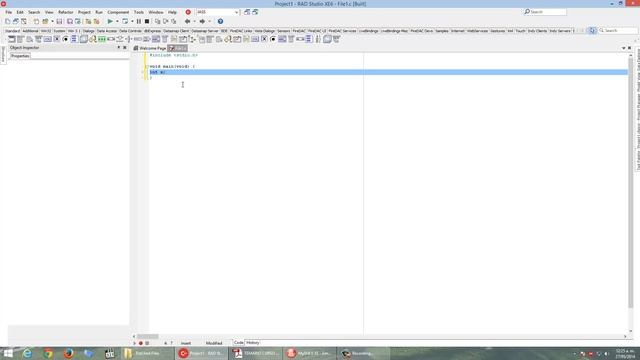The image size is (640, 360).
Task: Click the horizontal scrollbar thumb in editor
Action: pos(147,337)
